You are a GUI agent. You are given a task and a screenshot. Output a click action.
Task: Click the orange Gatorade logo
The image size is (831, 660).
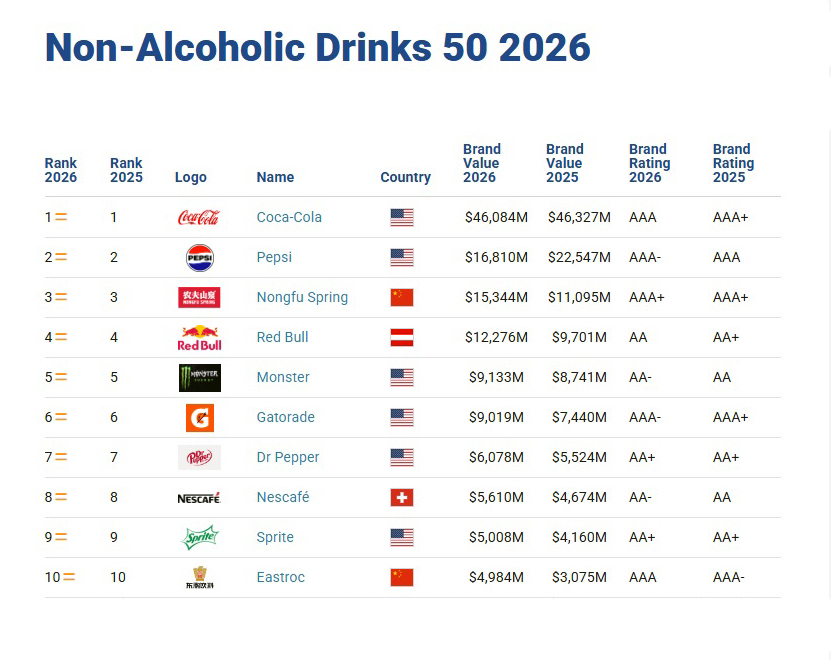pos(200,418)
